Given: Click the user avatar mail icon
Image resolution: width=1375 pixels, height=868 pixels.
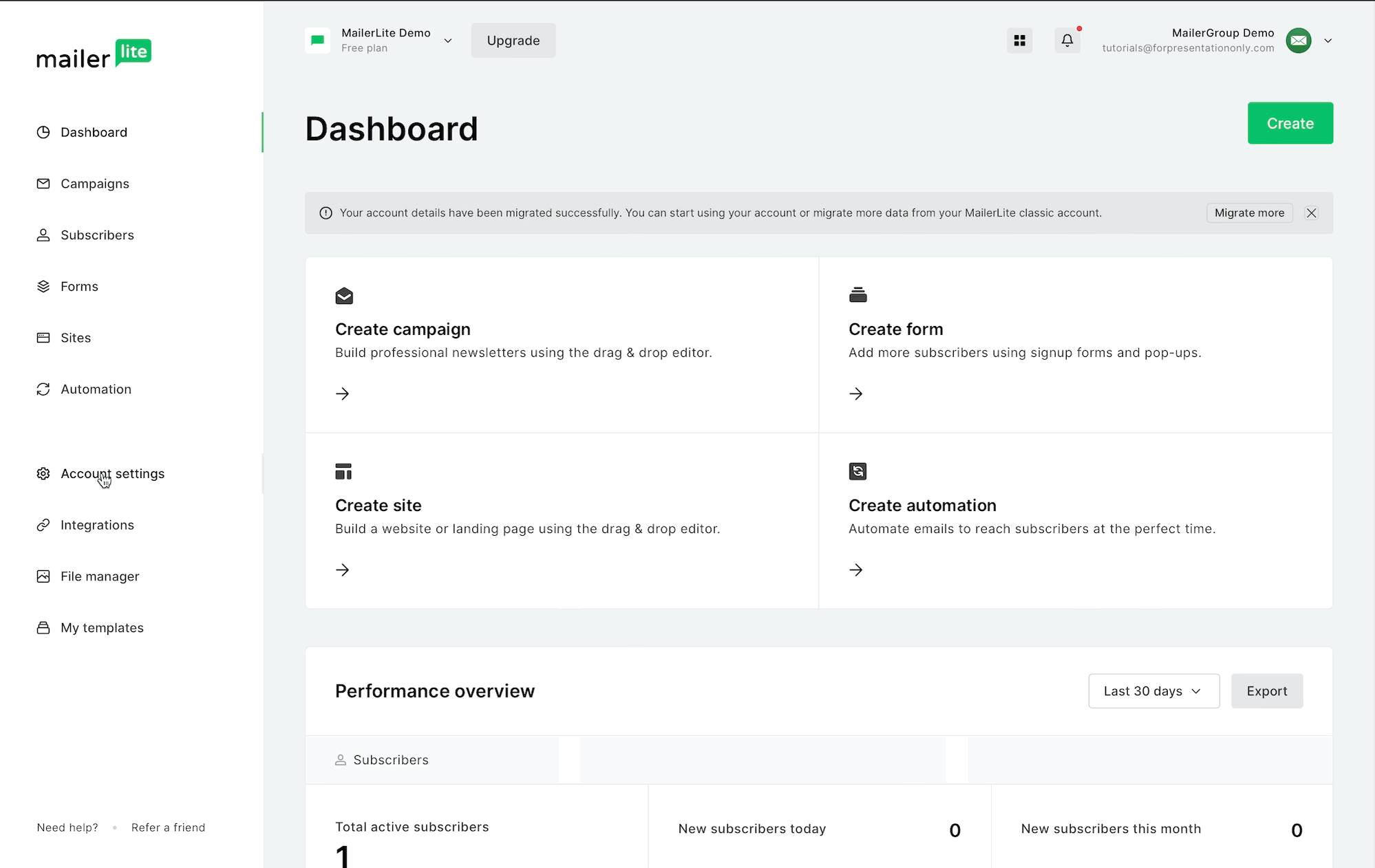Looking at the screenshot, I should click(1298, 41).
